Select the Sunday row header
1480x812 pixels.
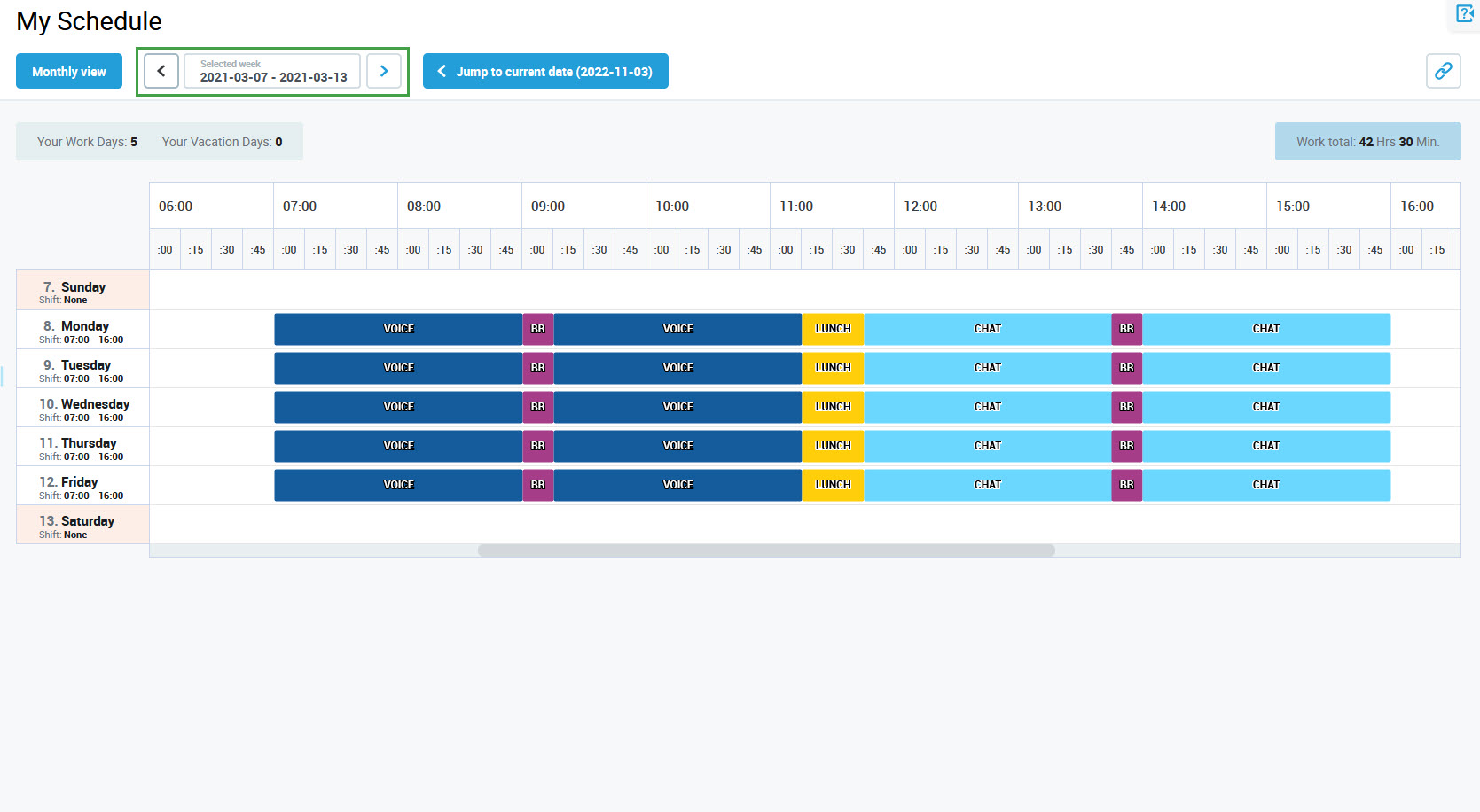[82, 291]
